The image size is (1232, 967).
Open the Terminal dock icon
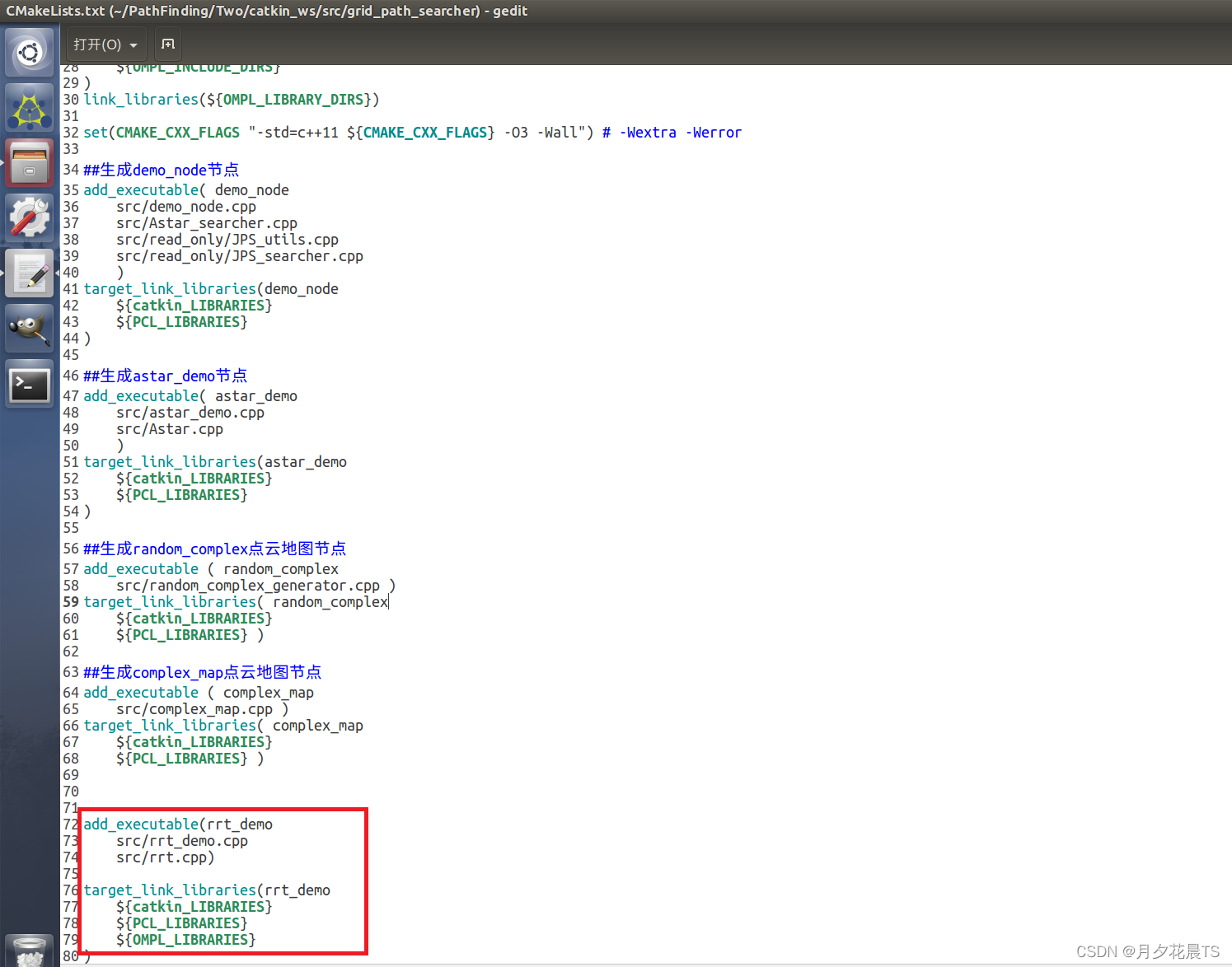(x=30, y=384)
